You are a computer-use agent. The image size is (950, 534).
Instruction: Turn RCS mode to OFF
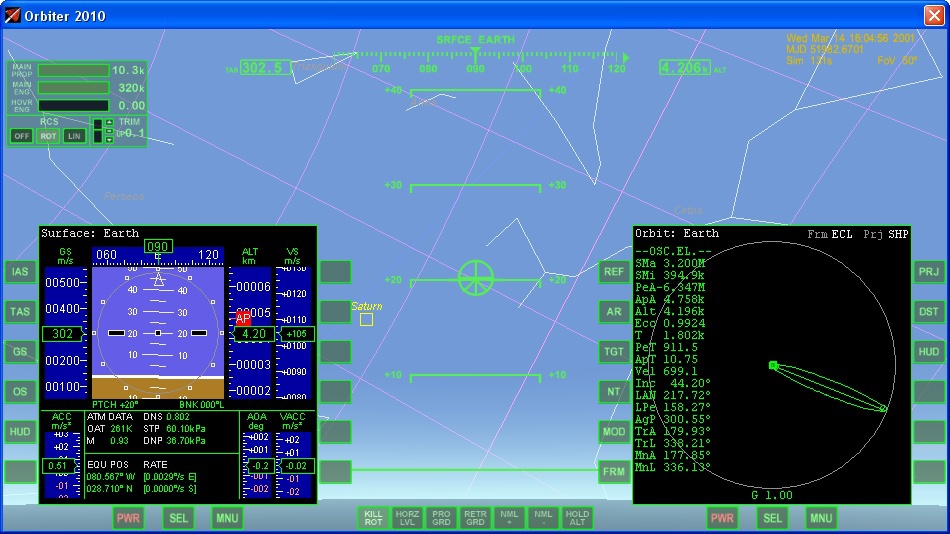pos(21,136)
